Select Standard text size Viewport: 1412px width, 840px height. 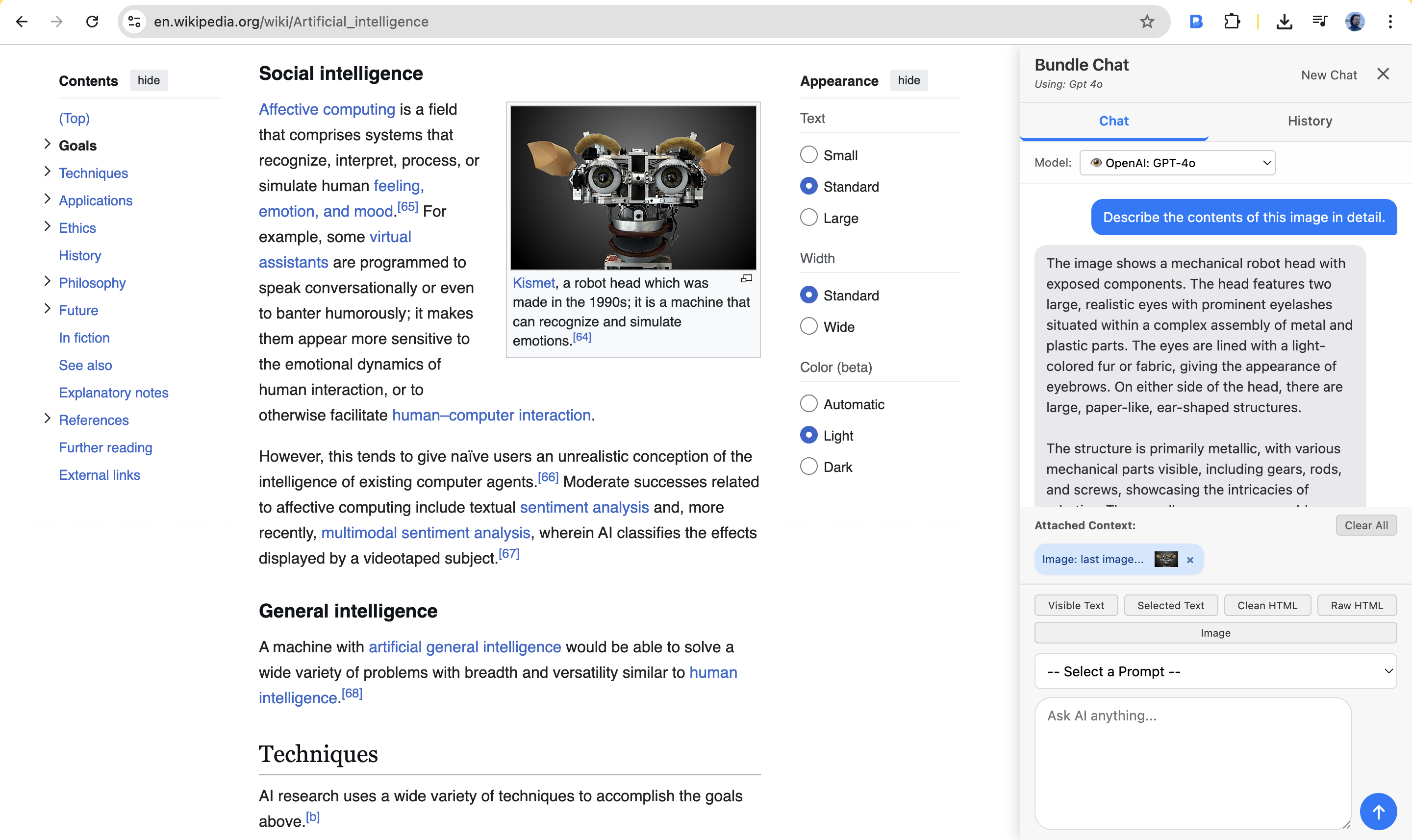tap(808, 186)
